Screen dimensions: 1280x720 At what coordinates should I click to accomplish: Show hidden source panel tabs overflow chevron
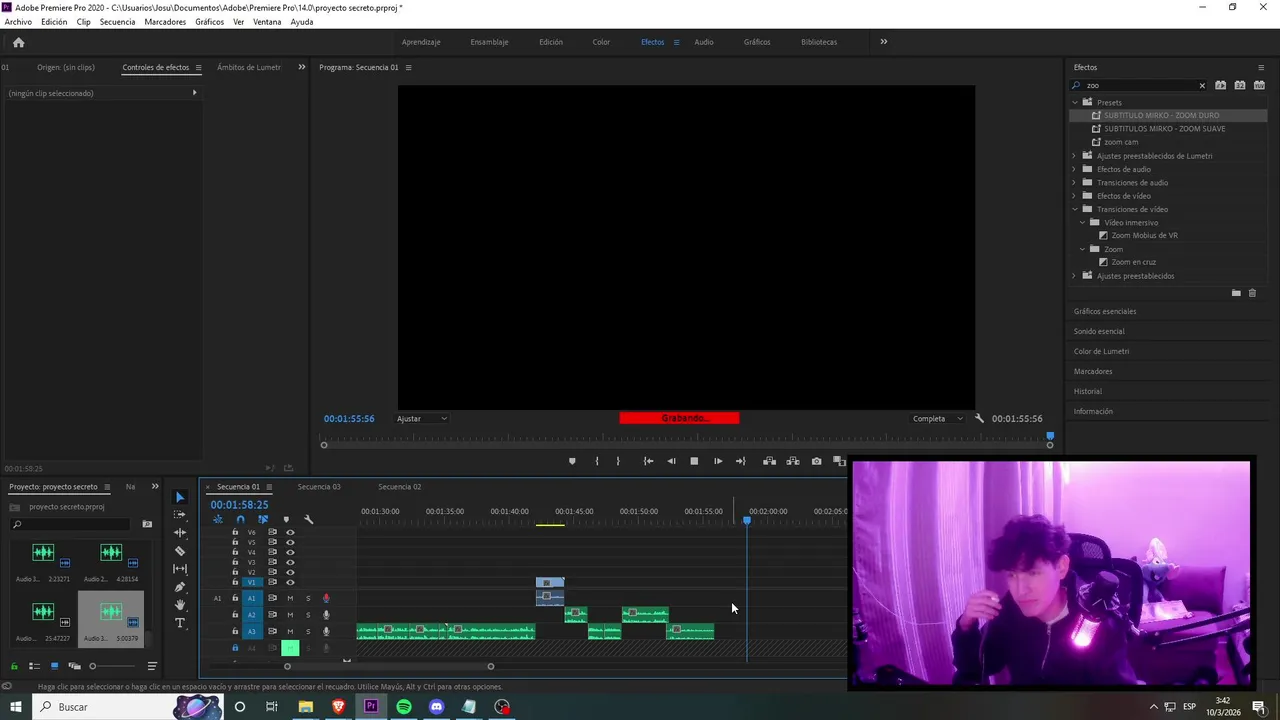[x=301, y=67]
